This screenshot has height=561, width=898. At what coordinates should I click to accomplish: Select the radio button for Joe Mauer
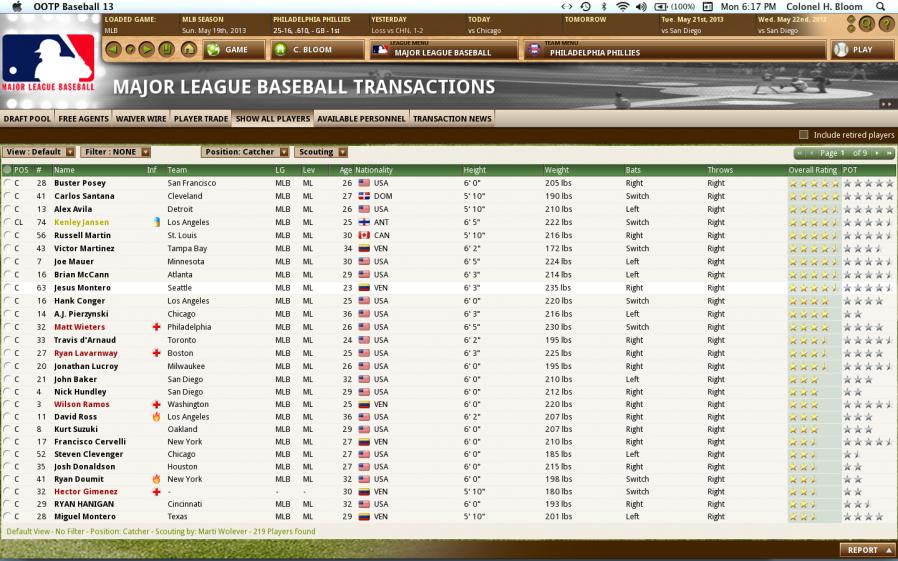click(7, 262)
